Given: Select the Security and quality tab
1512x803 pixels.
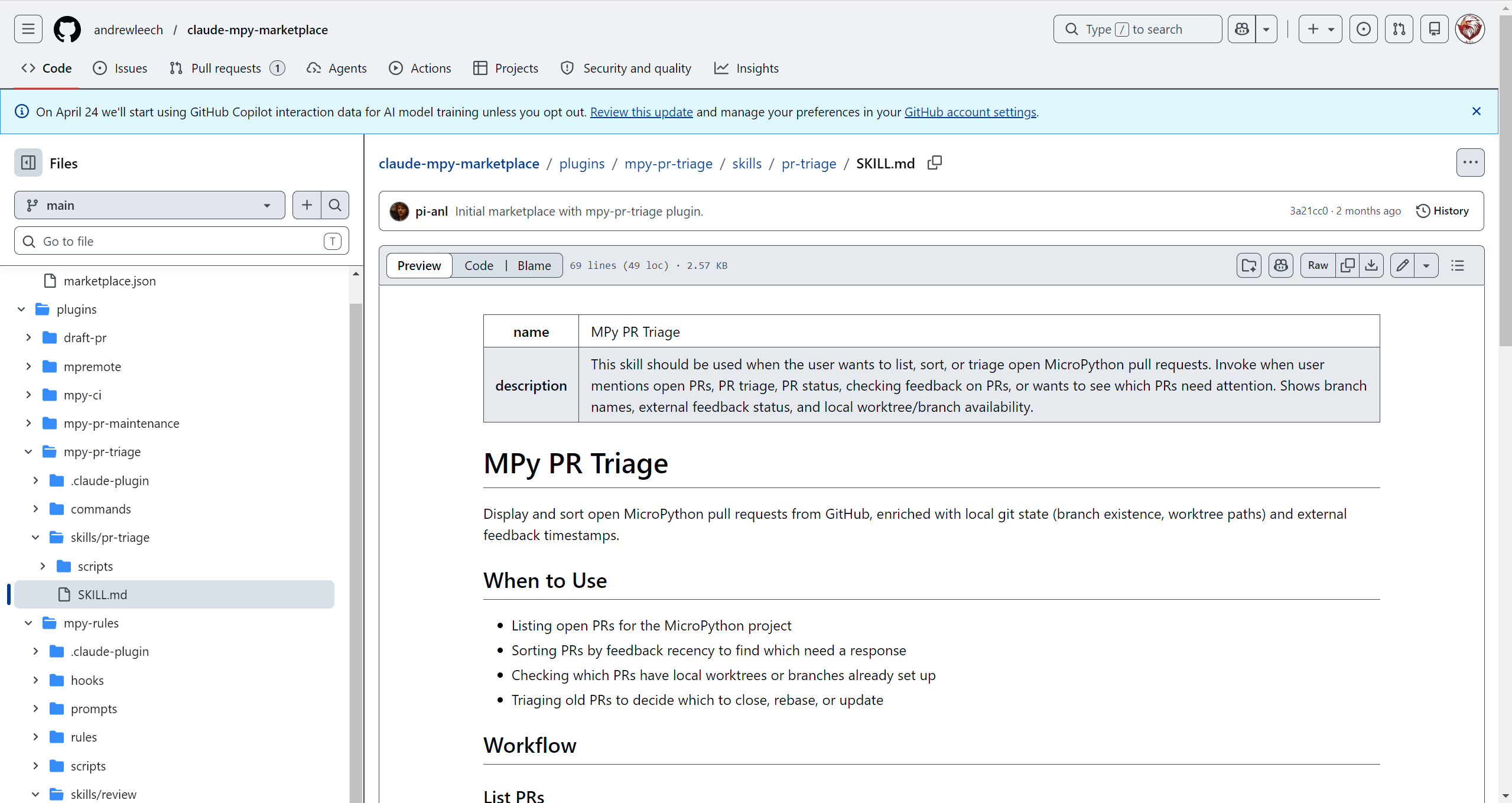Looking at the screenshot, I should 626,68.
